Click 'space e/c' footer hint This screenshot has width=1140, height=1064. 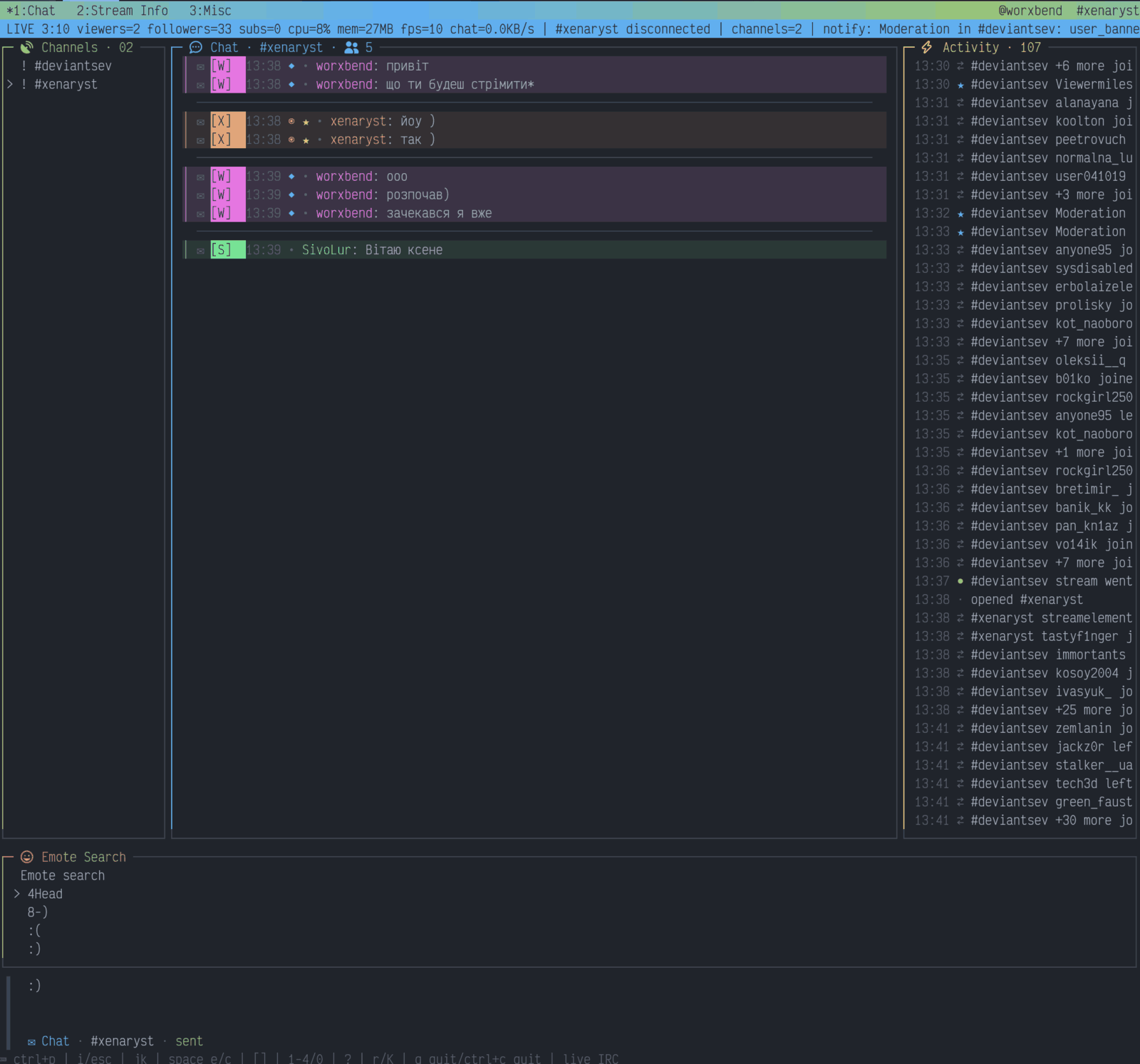(x=199, y=1058)
